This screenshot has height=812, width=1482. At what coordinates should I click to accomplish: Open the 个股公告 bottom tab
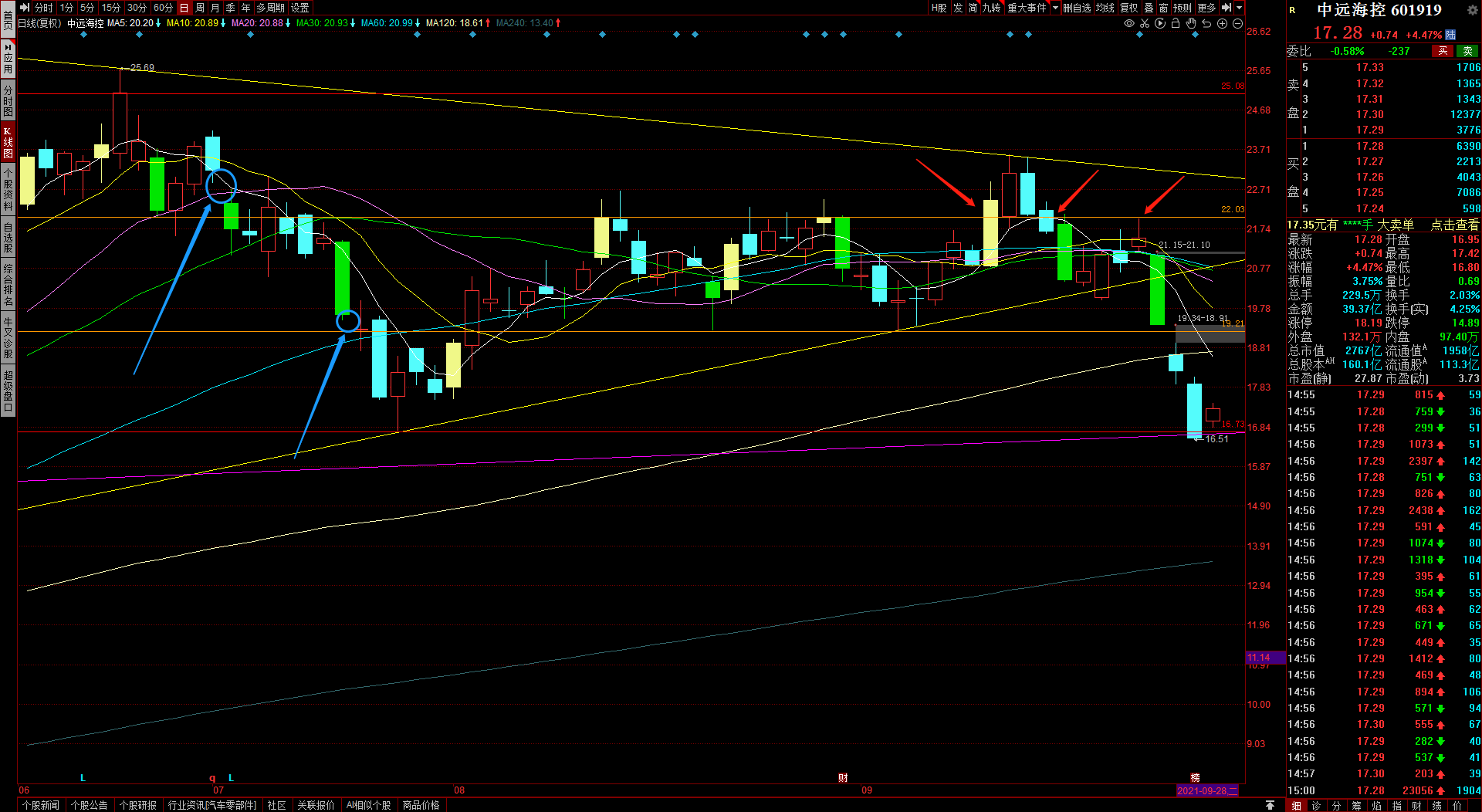tap(90, 805)
